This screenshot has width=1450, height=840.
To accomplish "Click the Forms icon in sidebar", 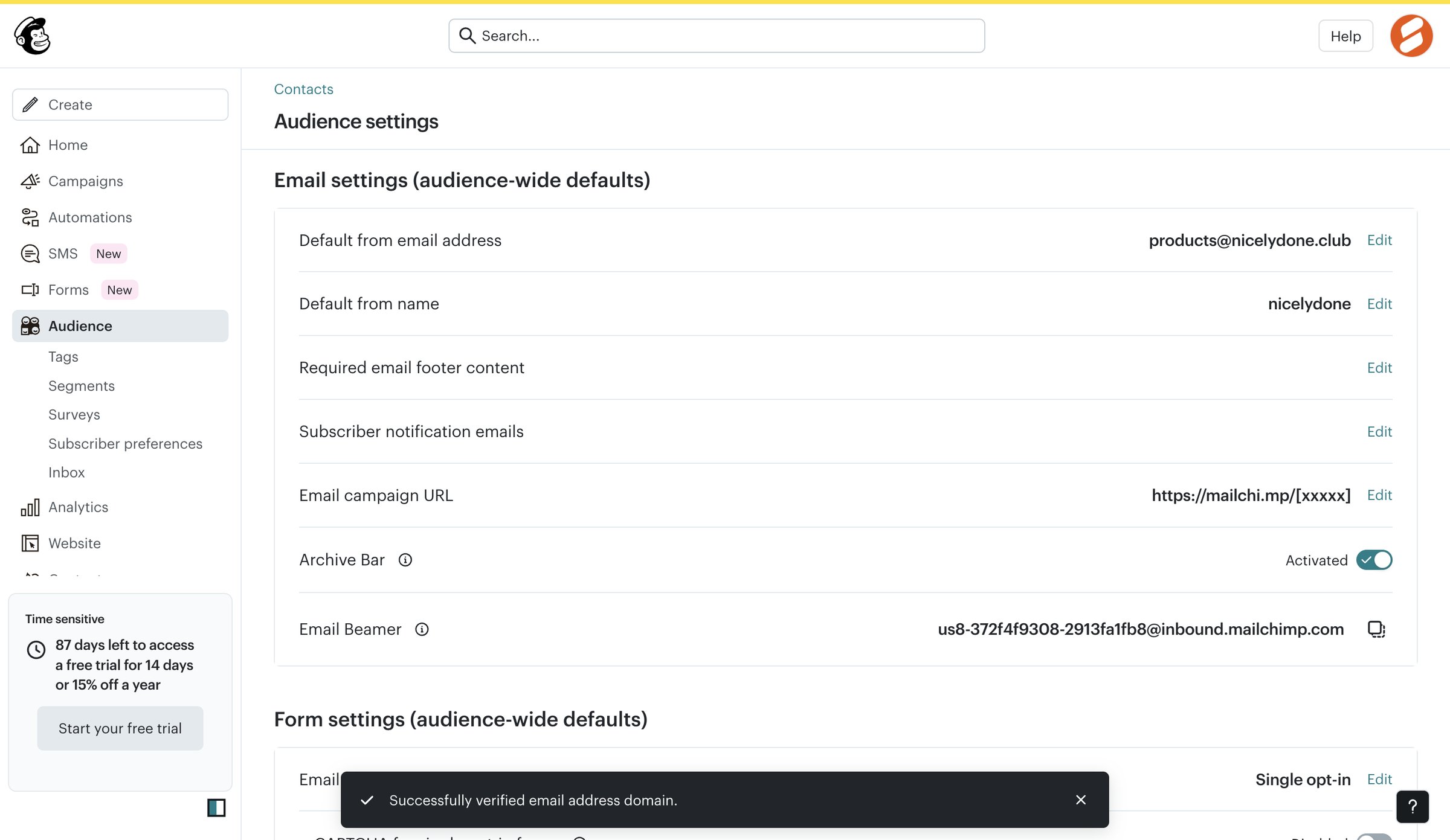I will 30,290.
